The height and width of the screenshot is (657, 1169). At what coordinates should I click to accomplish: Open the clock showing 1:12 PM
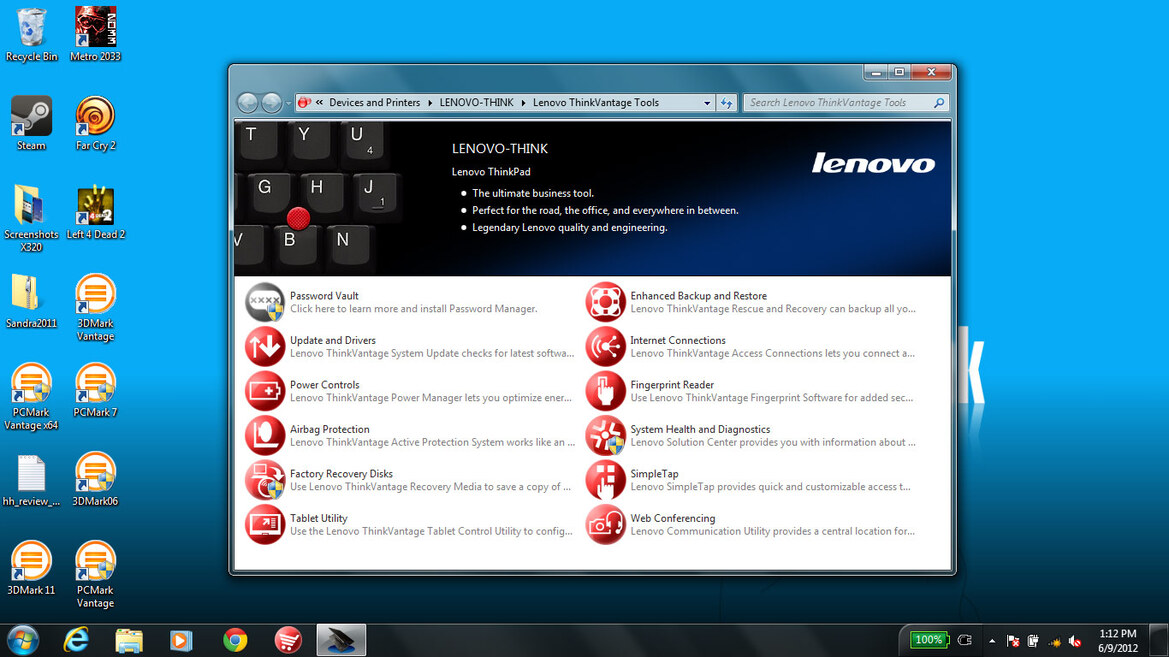pos(1118,641)
